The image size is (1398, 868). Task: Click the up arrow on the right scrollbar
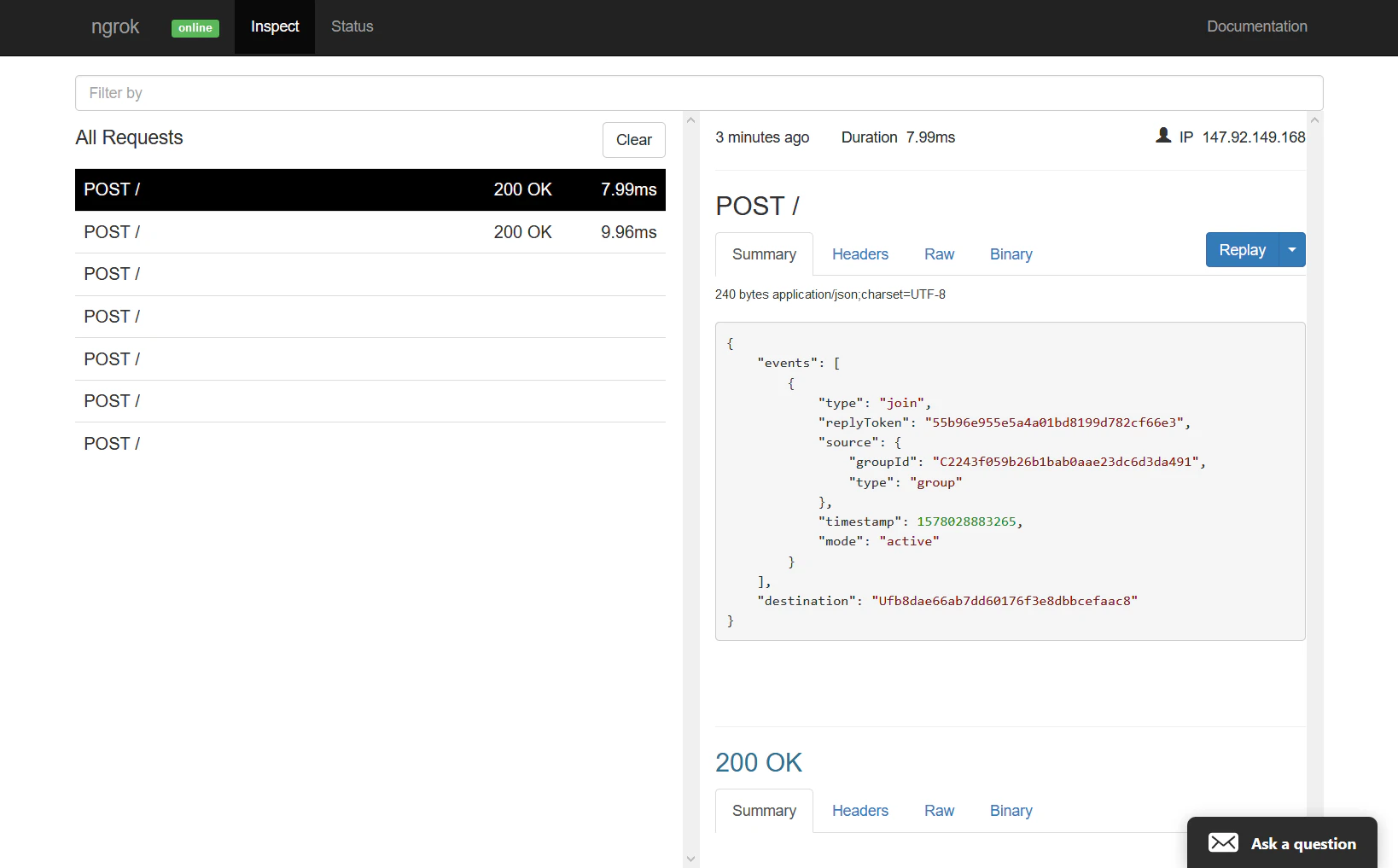tap(1314, 119)
